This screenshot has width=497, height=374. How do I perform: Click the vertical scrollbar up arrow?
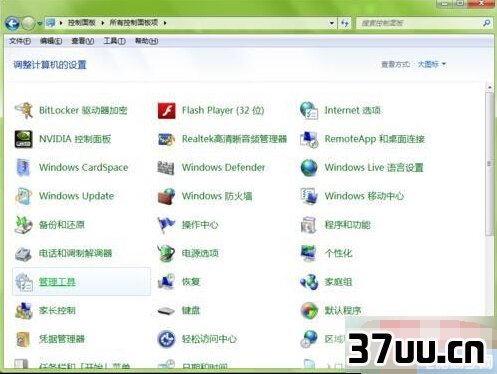pos(490,87)
